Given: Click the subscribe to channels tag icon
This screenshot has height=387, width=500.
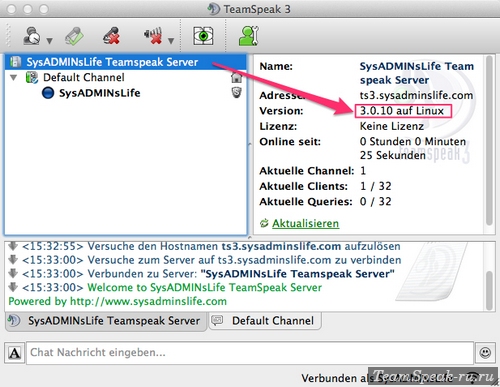Looking at the screenshot, I should pyautogui.click(x=74, y=36).
